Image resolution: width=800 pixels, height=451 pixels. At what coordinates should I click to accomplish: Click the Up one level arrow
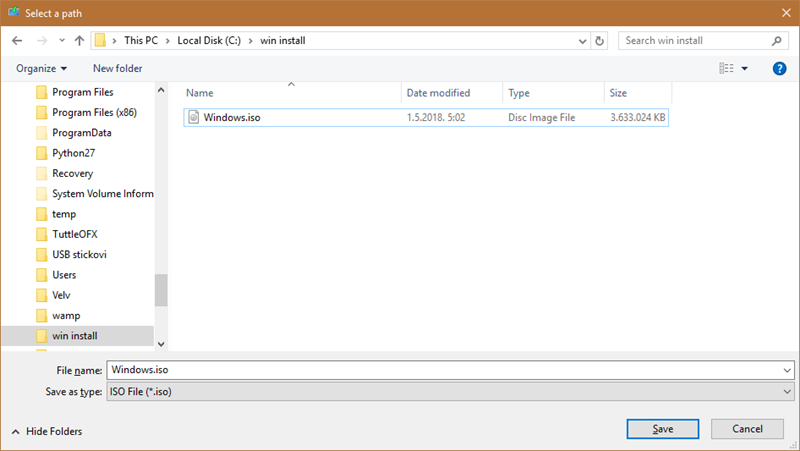(x=79, y=41)
